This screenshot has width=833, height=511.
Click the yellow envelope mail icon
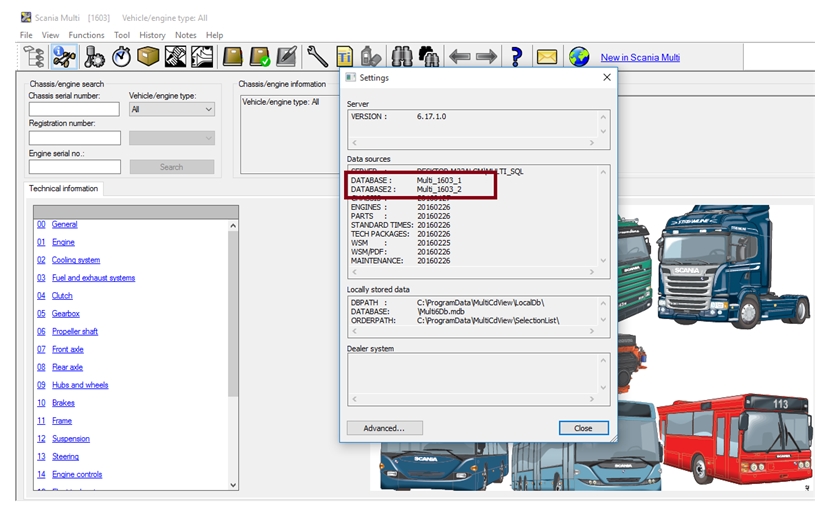pyautogui.click(x=547, y=57)
